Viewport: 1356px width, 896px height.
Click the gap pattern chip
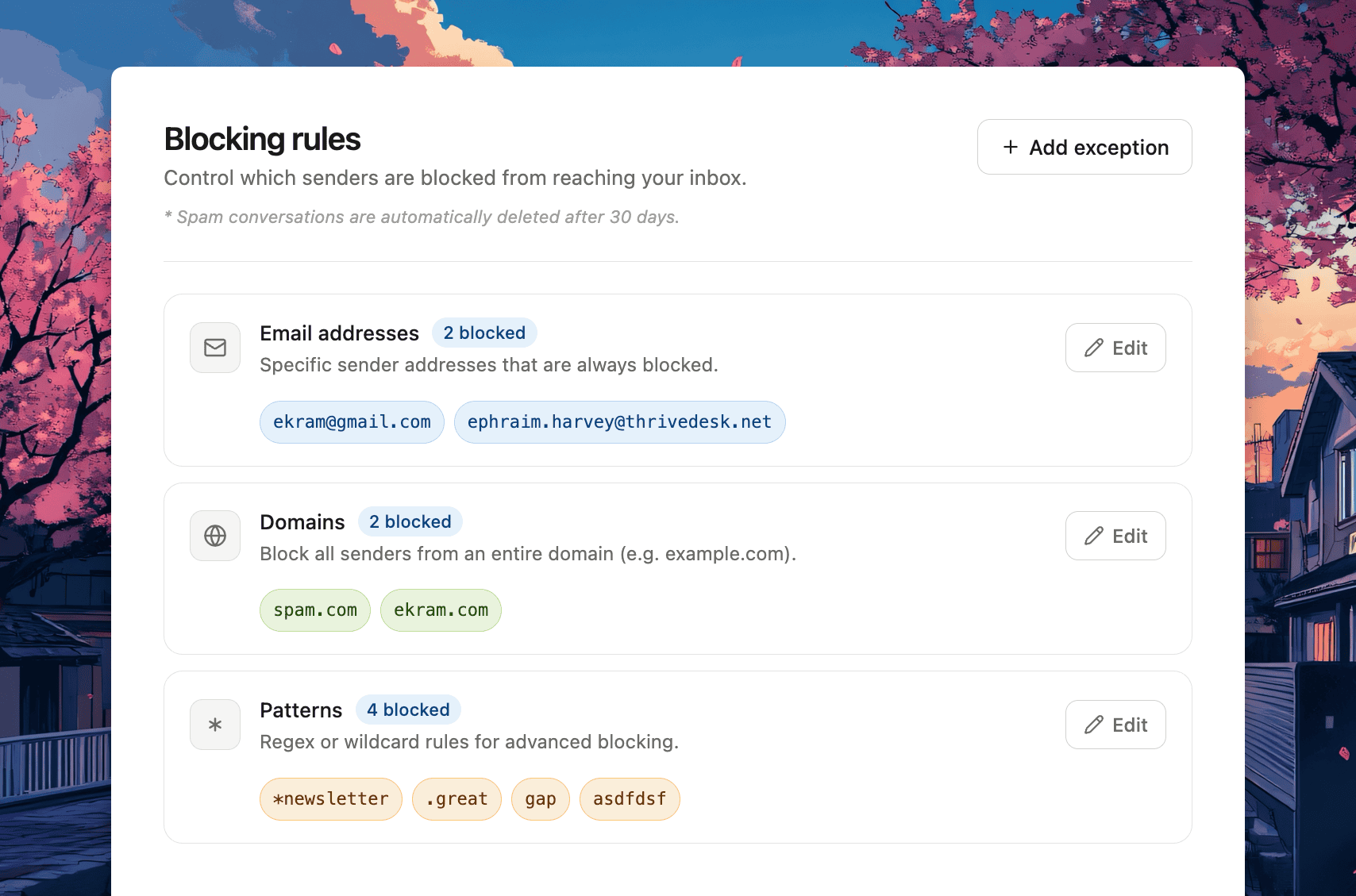tap(541, 798)
